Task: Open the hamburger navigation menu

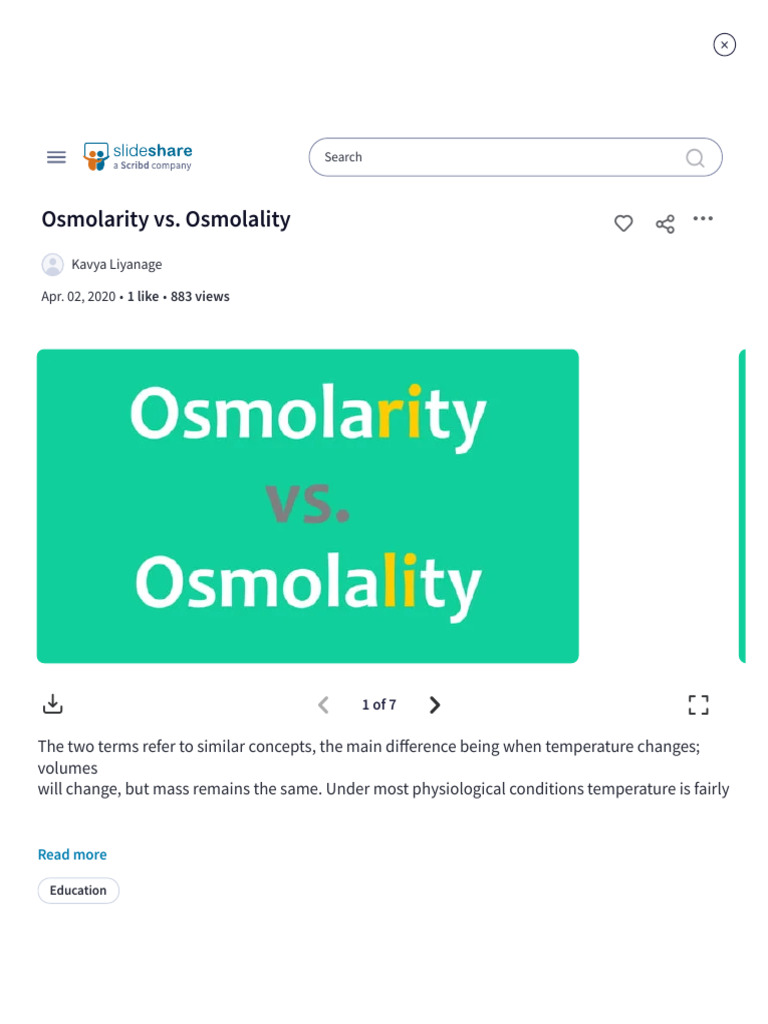Action: 57,157
